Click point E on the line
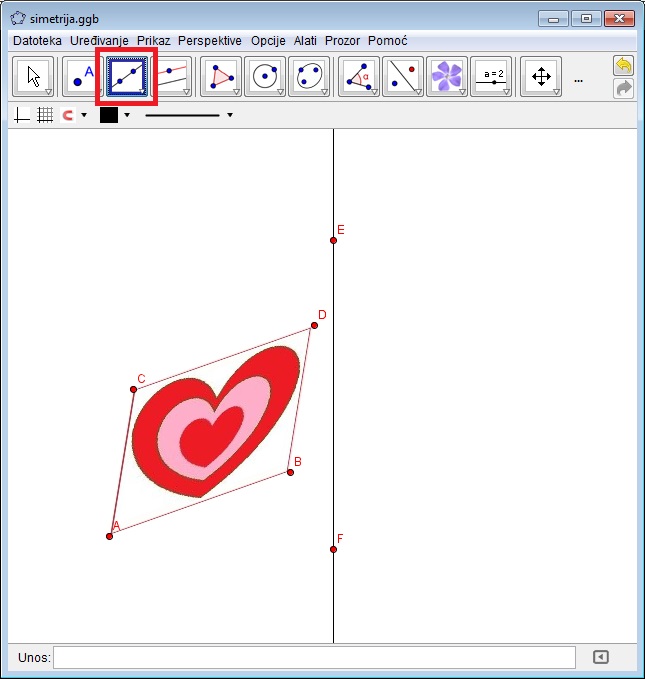This screenshot has height=679, width=645. 334,240
